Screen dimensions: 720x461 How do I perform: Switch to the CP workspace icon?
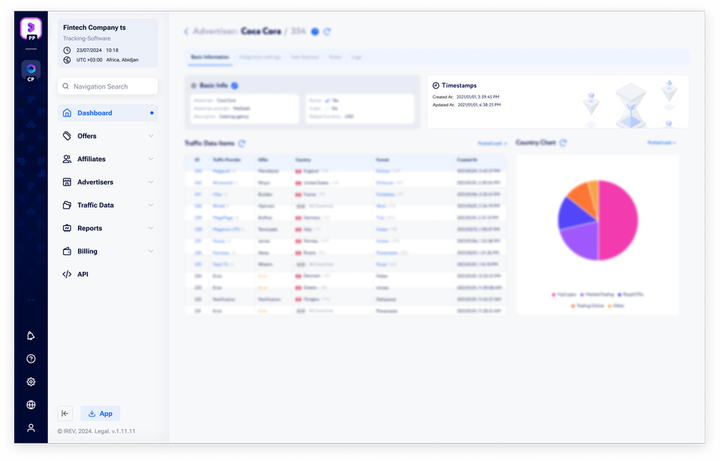[x=31, y=71]
